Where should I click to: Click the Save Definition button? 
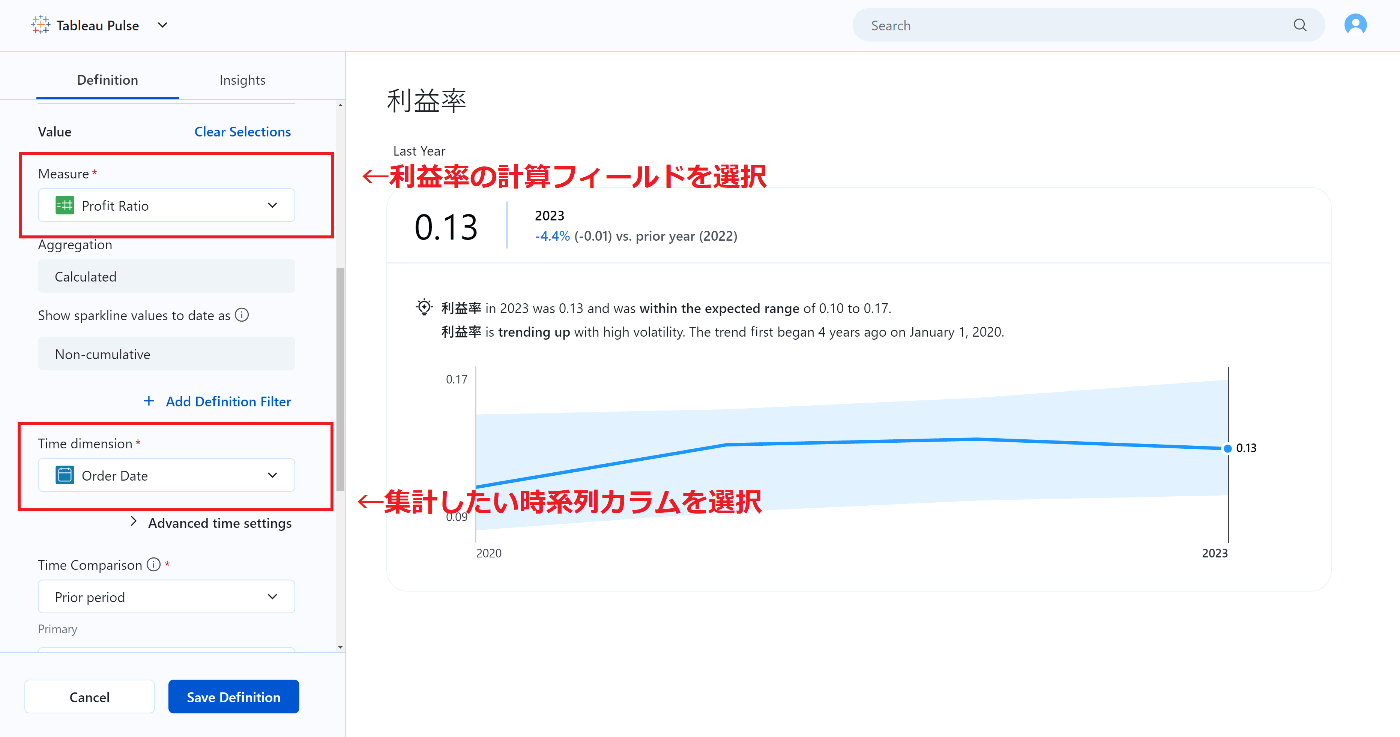click(233, 697)
